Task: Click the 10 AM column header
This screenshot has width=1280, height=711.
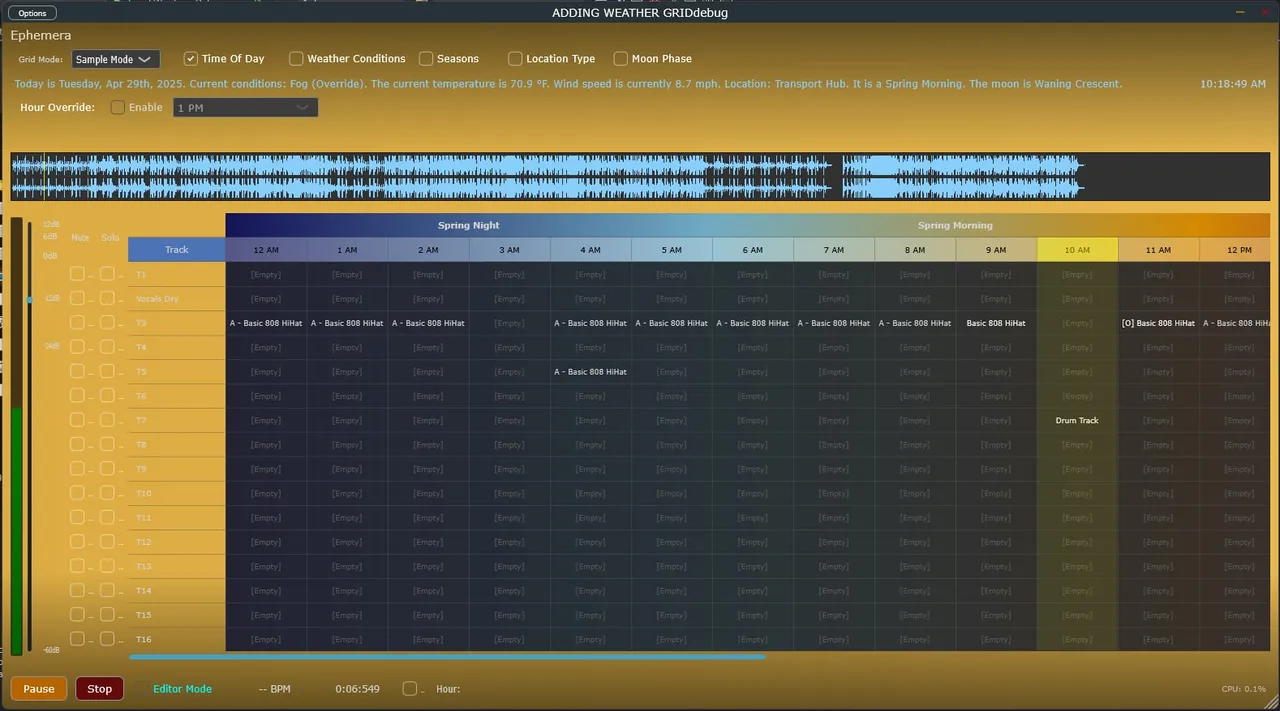Action: (x=1077, y=250)
